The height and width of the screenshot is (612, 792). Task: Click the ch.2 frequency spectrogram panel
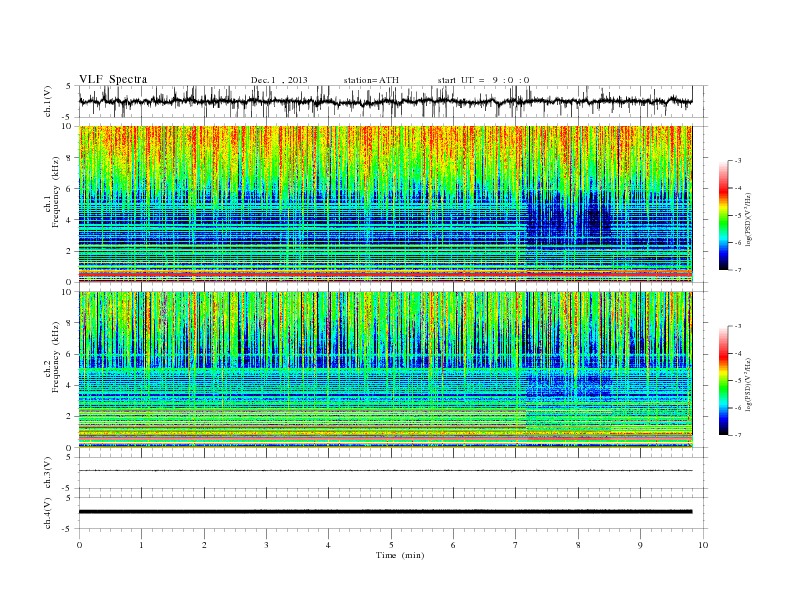coord(385,370)
